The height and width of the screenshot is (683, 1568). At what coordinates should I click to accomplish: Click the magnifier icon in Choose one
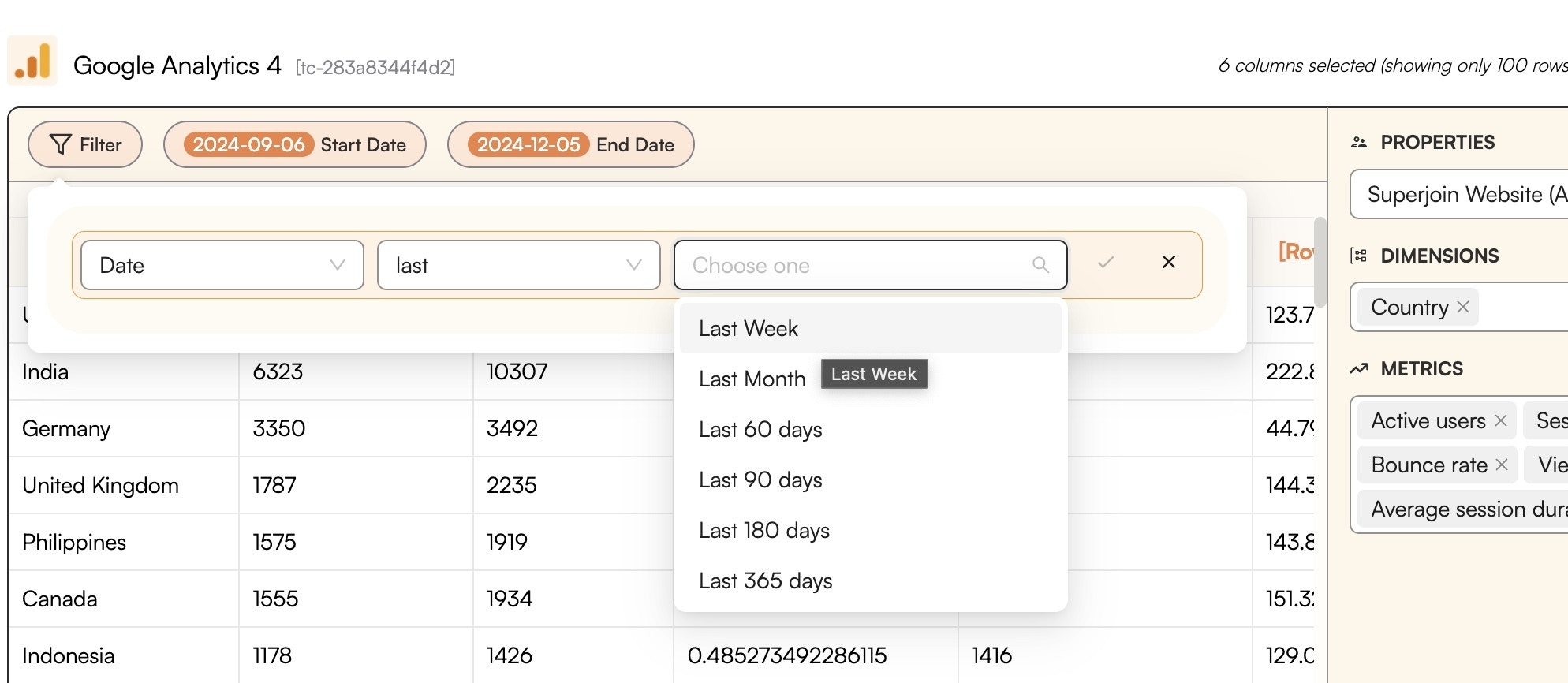coord(1041,265)
